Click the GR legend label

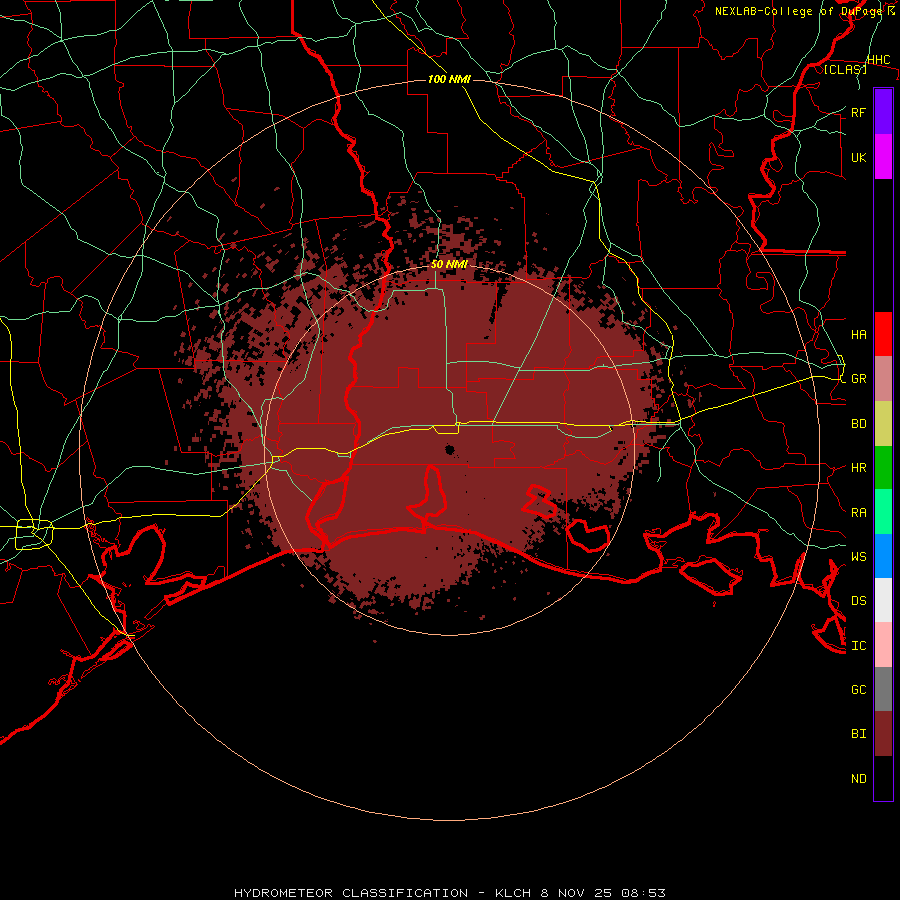(859, 379)
